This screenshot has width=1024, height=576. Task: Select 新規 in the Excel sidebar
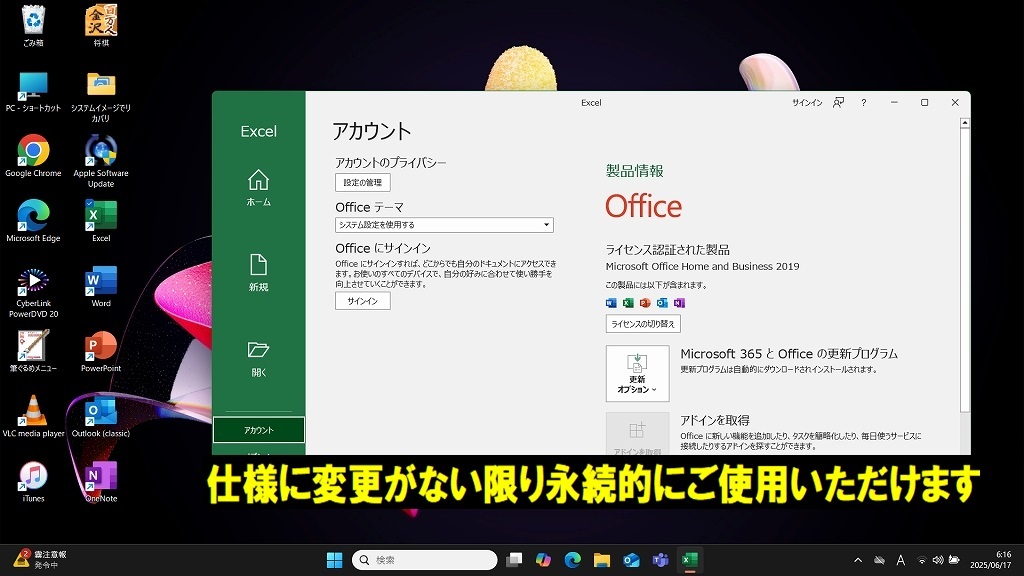[x=259, y=273]
